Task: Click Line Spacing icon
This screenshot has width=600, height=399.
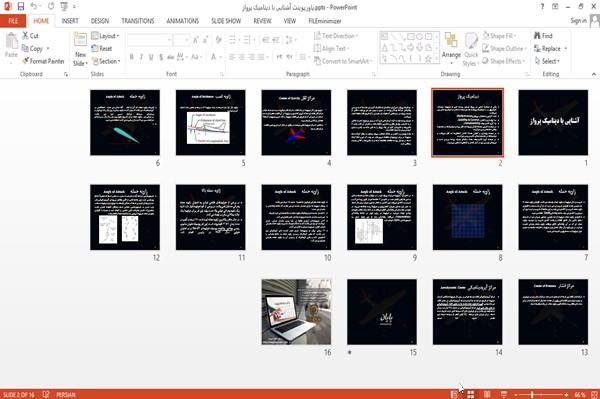Action: point(290,39)
